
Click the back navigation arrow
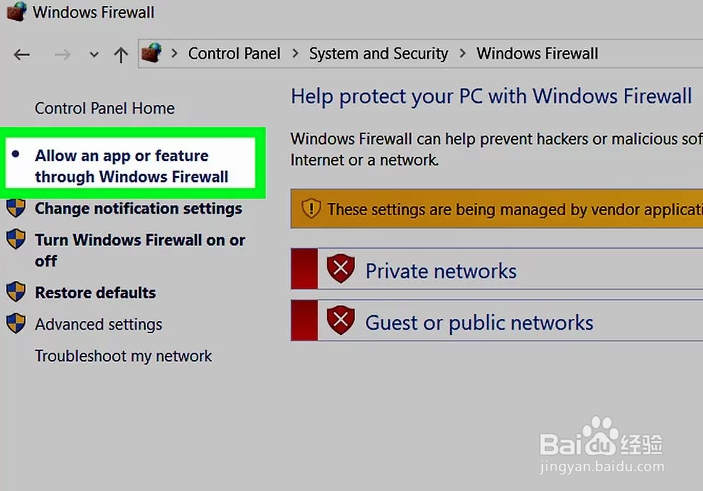22,54
